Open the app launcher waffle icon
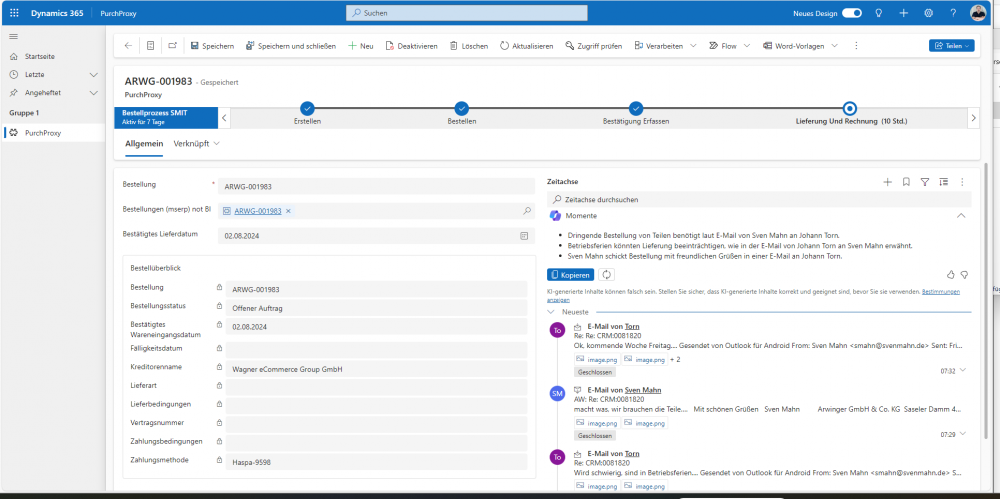The width and height of the screenshot is (1000, 499). tap(13, 12)
